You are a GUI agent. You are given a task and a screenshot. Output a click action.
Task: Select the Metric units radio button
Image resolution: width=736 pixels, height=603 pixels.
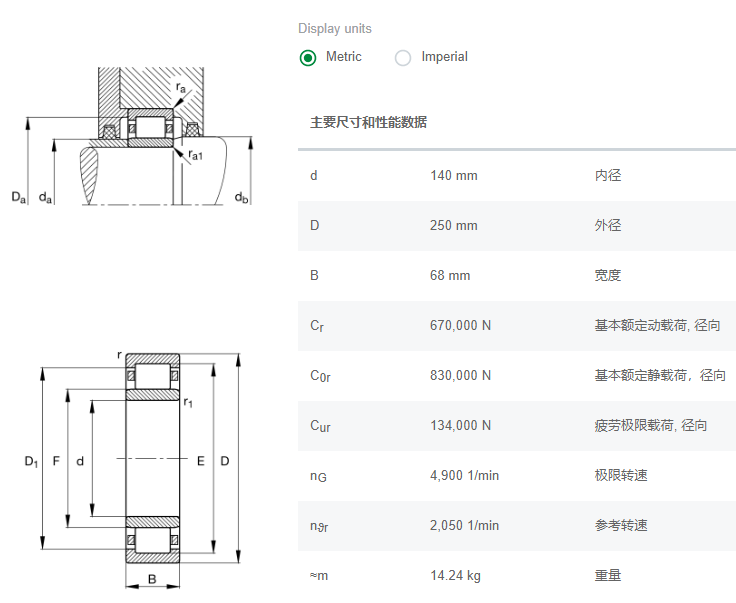[x=308, y=57]
